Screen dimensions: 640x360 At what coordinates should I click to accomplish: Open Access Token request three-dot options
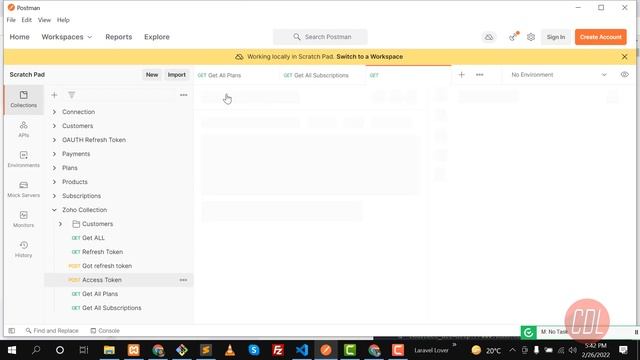tap(183, 280)
